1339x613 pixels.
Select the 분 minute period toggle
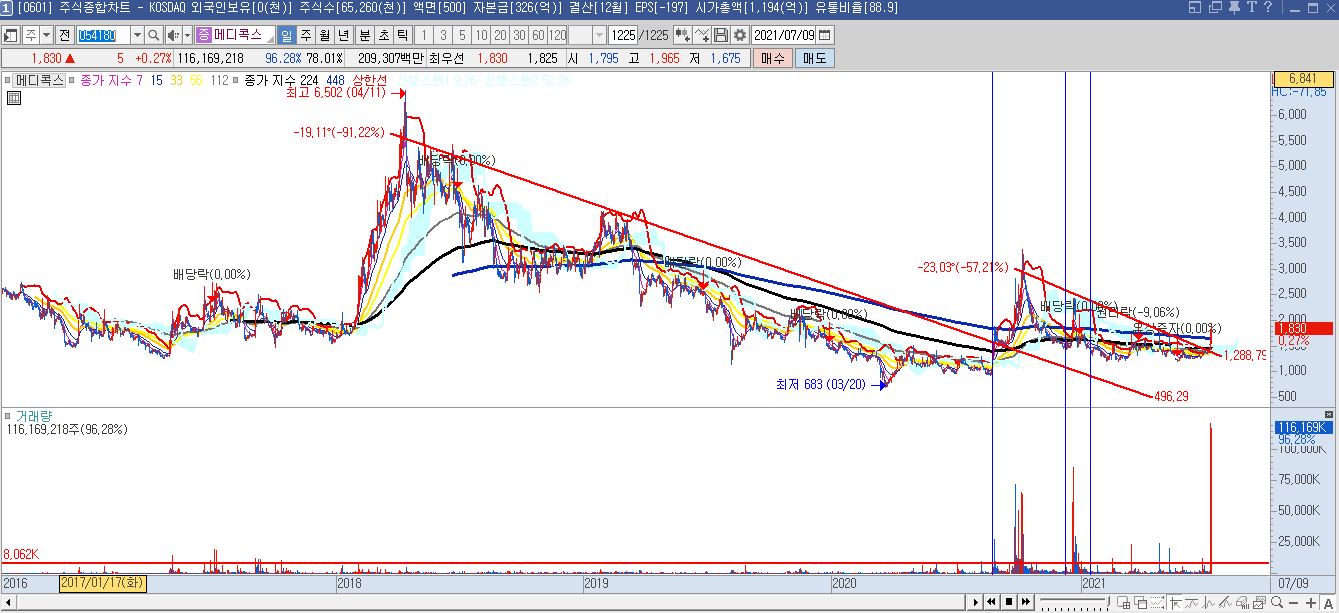[x=364, y=35]
